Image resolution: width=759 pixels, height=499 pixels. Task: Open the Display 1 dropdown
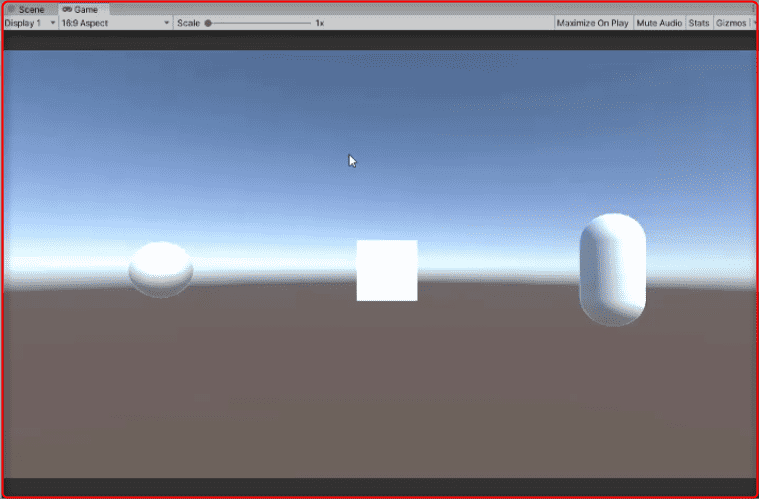coord(30,23)
